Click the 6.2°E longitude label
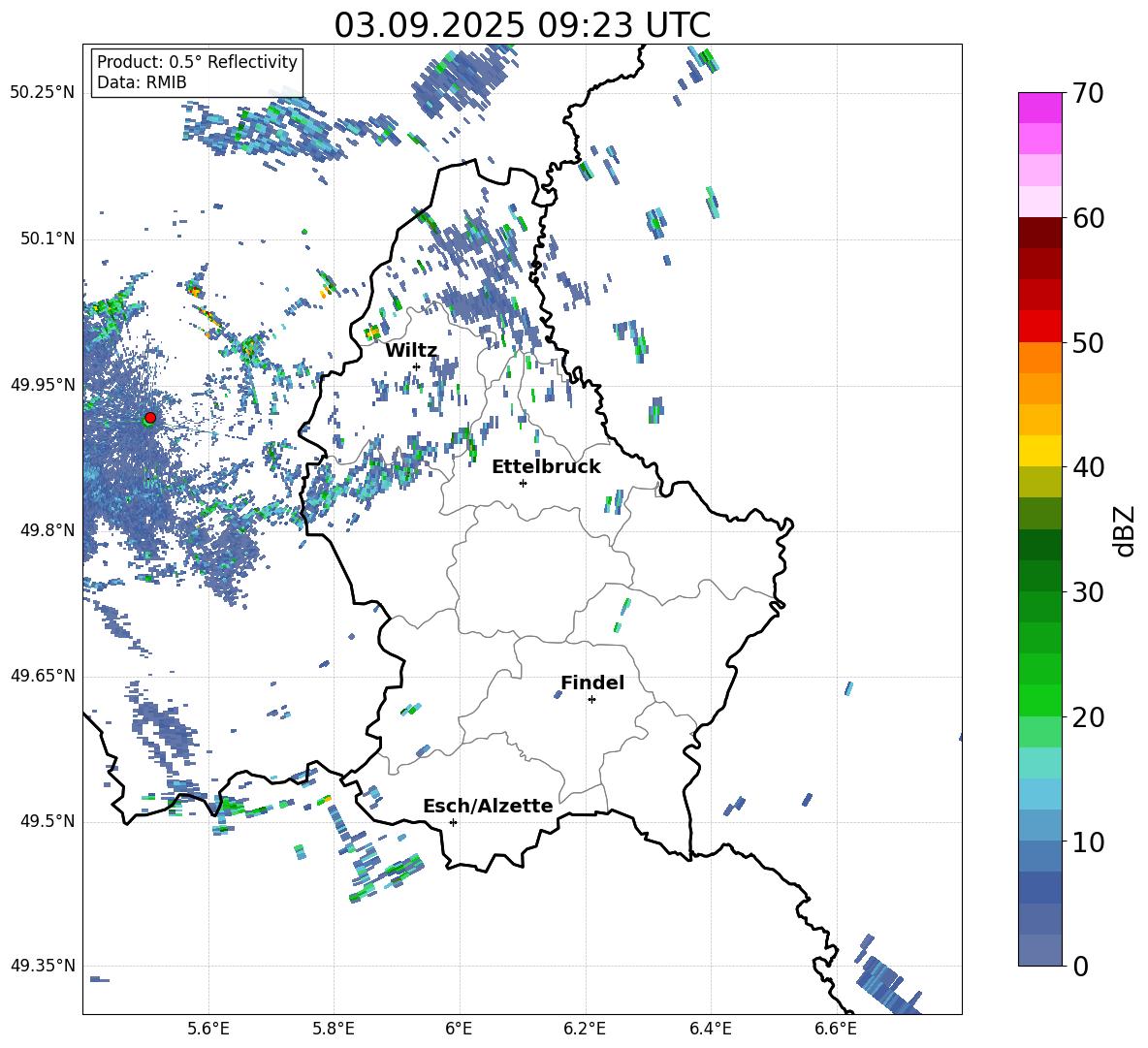The height and width of the screenshot is (1048, 1148). (x=585, y=1030)
